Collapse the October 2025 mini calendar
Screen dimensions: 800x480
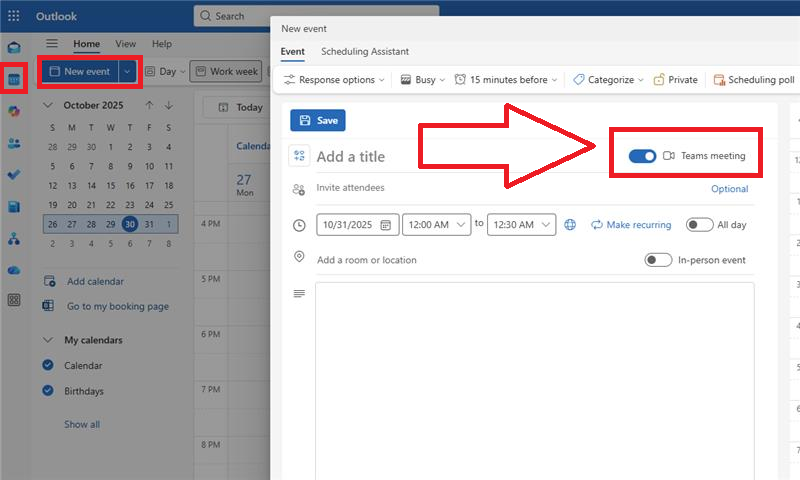click(48, 105)
